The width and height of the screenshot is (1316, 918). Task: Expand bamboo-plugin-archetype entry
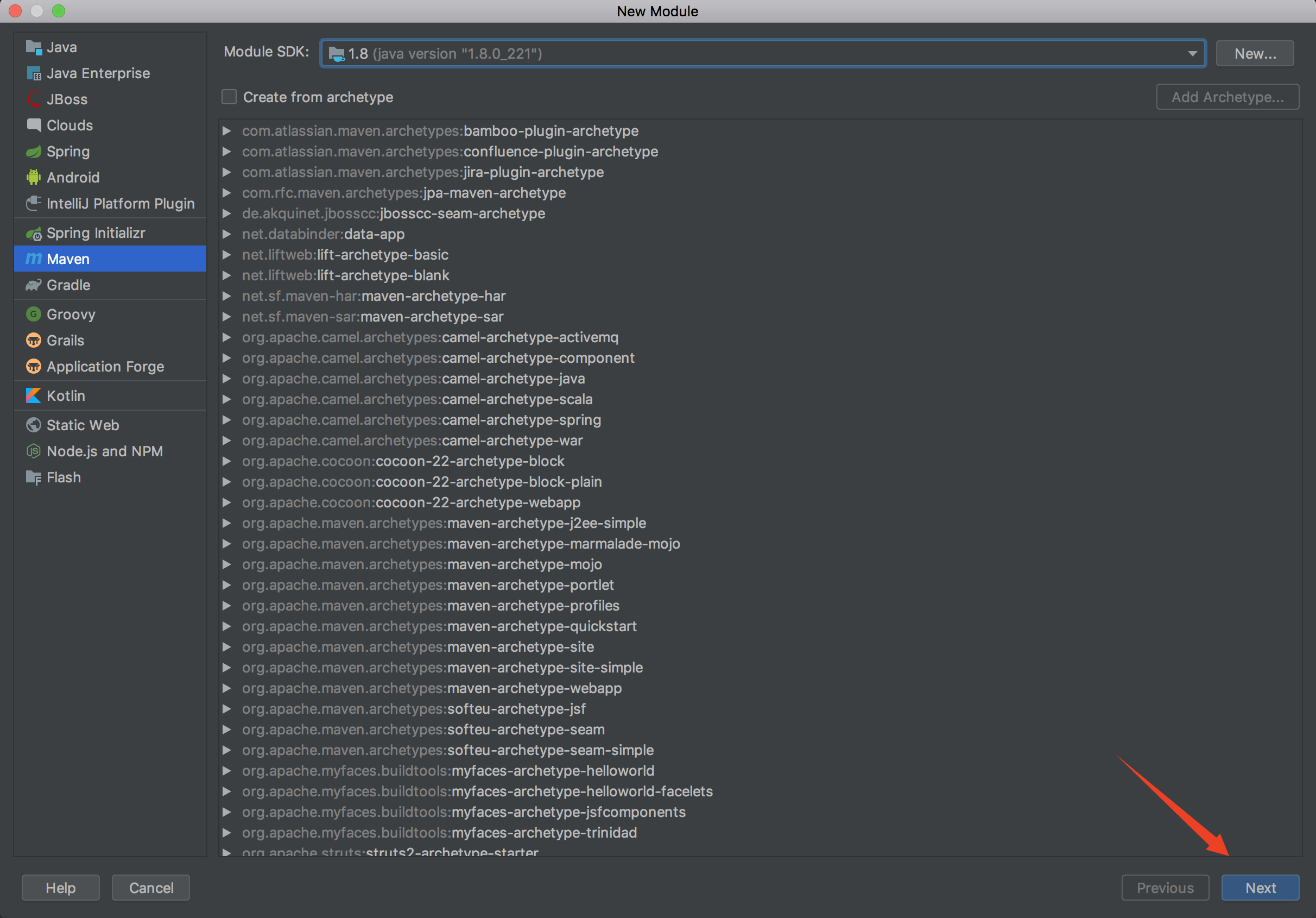[227, 131]
